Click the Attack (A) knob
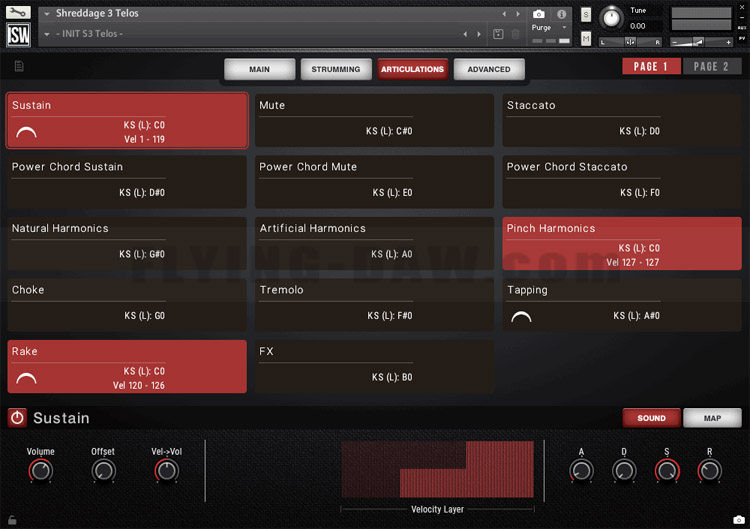Screen dimensions: 750x529 point(581,471)
